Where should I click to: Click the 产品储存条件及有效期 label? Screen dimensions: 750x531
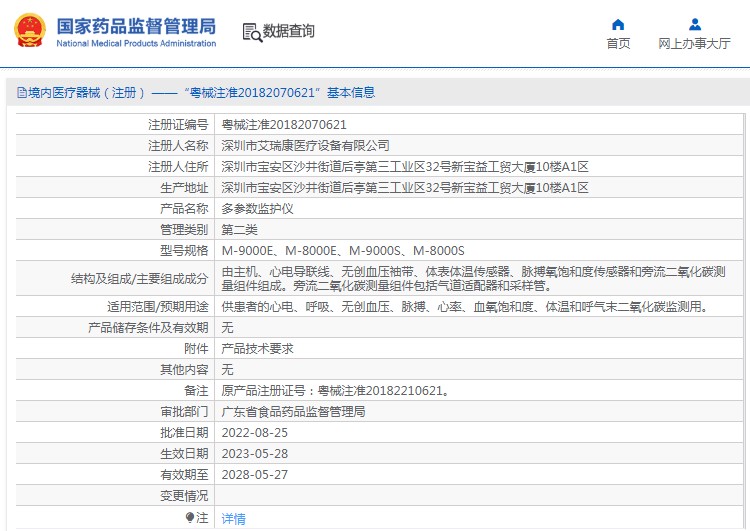pyautogui.click(x=148, y=328)
